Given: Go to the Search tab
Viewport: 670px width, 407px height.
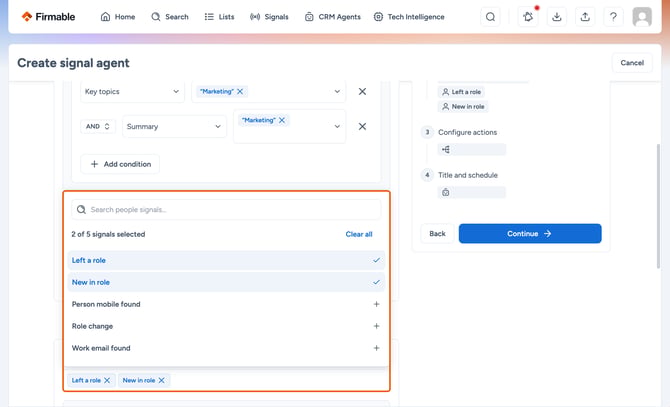Looking at the screenshot, I should tap(170, 17).
